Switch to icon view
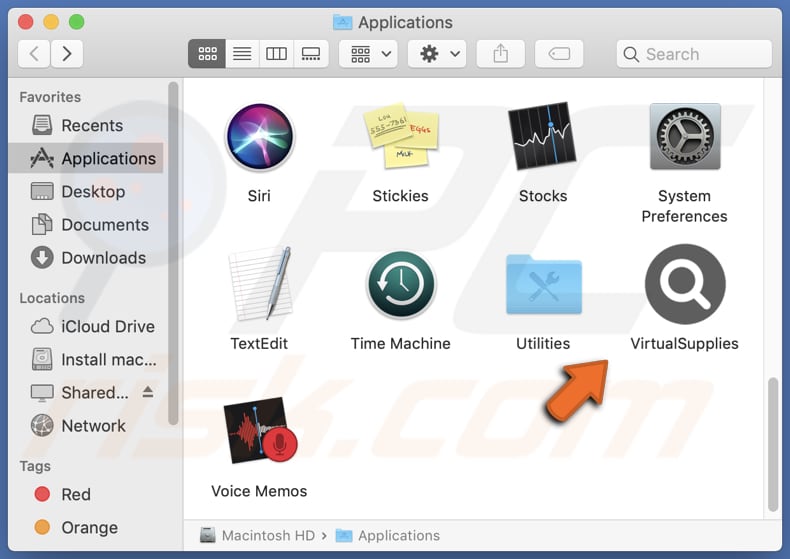The width and height of the screenshot is (790, 559). pos(207,53)
